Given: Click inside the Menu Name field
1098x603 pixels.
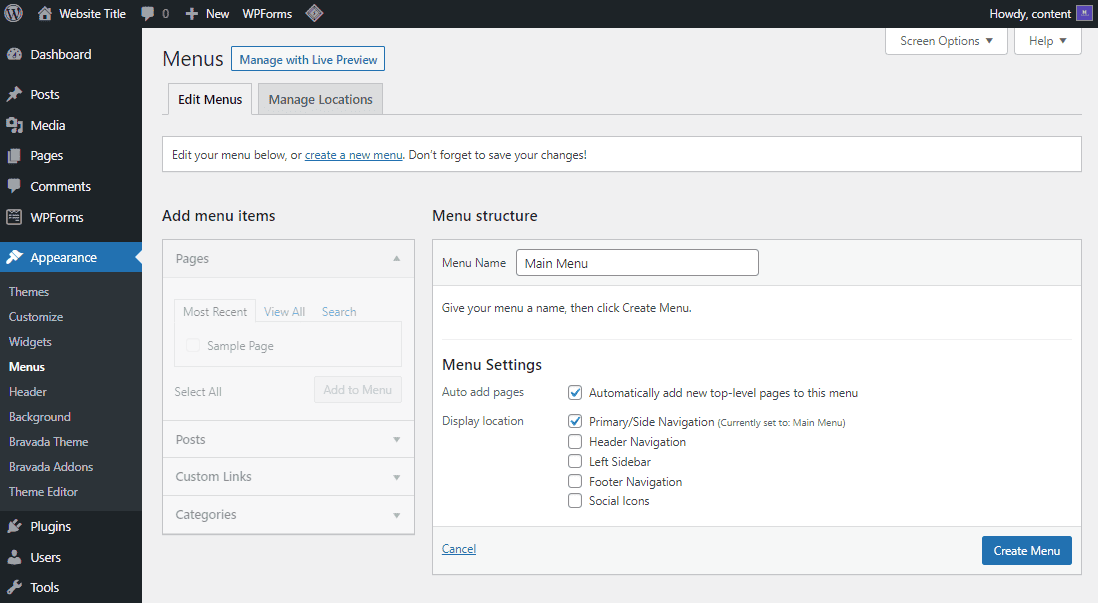Looking at the screenshot, I should coord(636,262).
